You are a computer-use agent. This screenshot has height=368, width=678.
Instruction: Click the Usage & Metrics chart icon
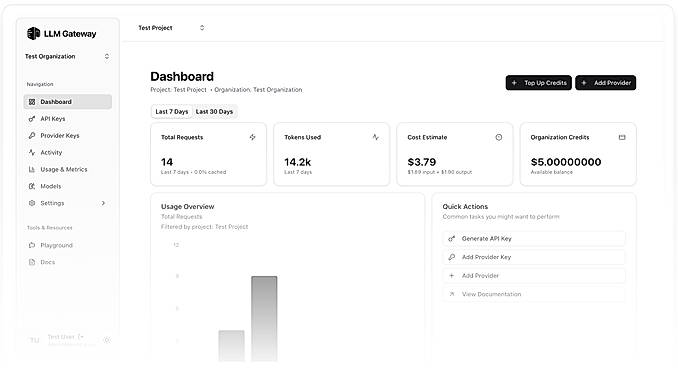coord(32,170)
